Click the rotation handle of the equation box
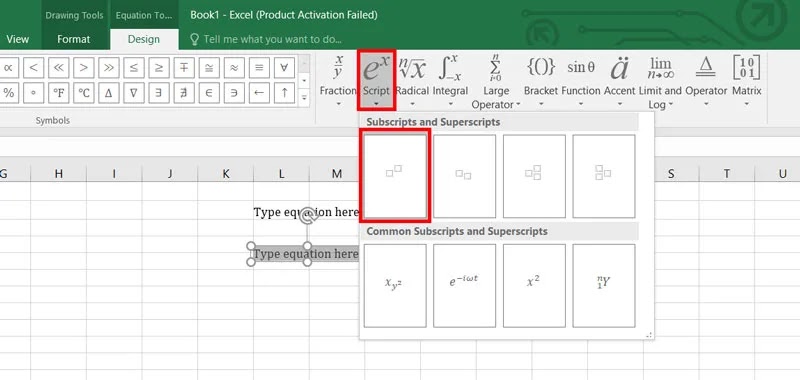This screenshot has width=800, height=380. [x=308, y=216]
